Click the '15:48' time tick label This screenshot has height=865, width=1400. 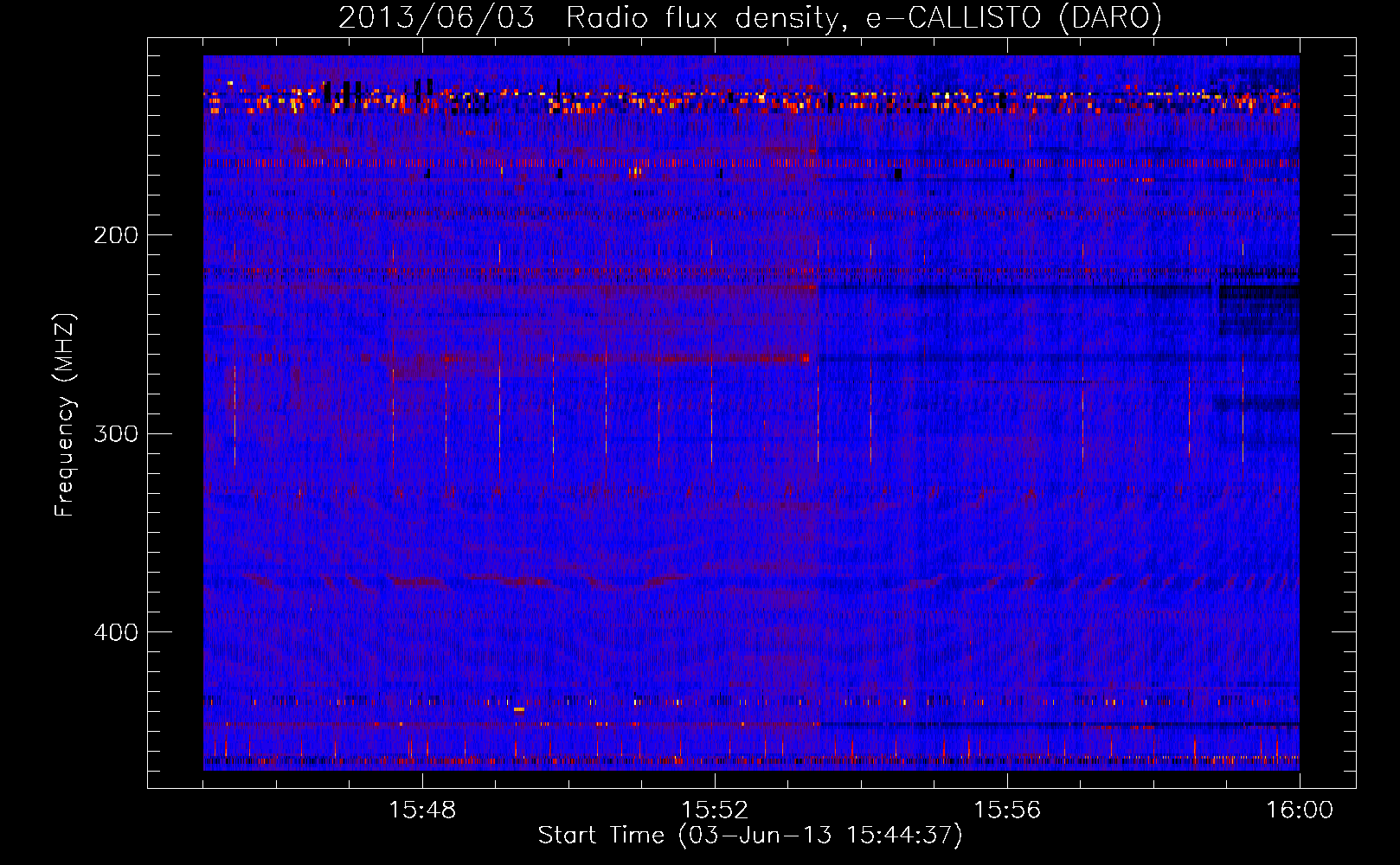click(422, 811)
